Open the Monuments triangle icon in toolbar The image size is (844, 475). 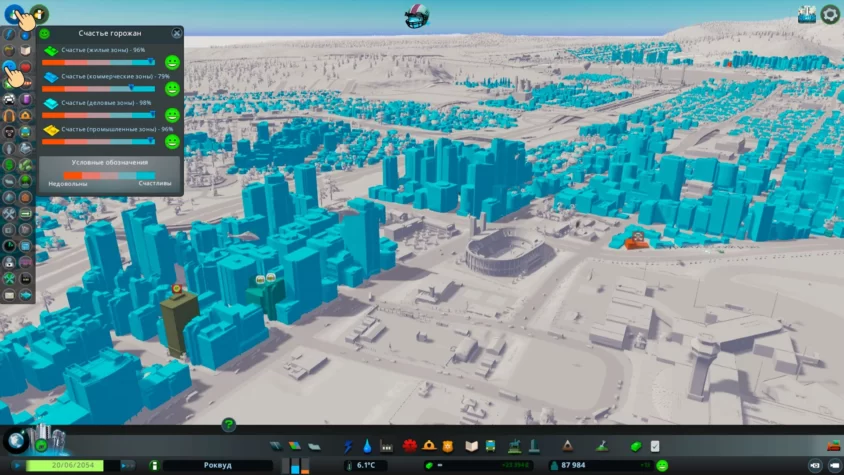567,446
